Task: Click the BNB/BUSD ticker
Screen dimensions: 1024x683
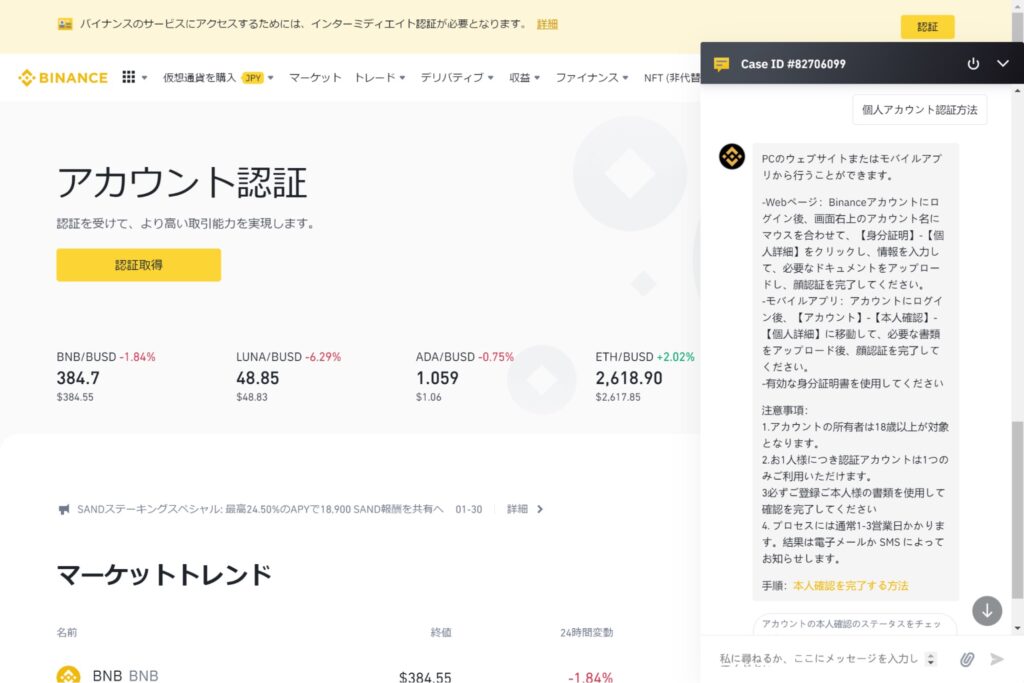Action: [106, 377]
